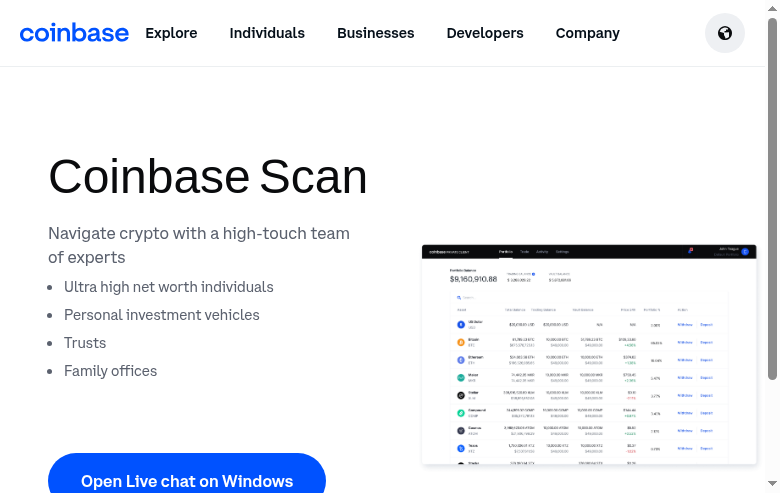Open the Explore menu
The width and height of the screenshot is (780, 493).
point(171,33)
